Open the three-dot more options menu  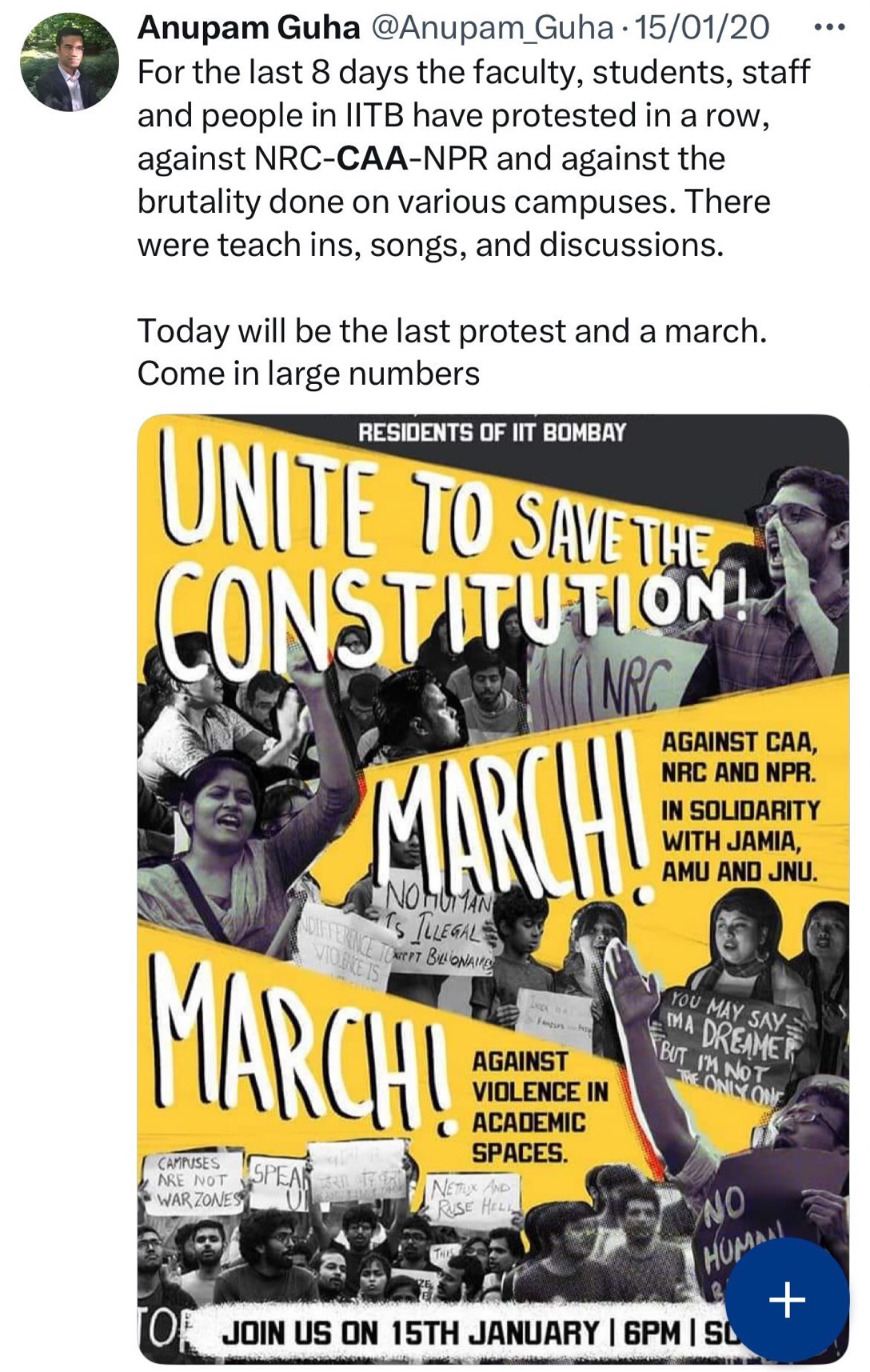click(828, 28)
